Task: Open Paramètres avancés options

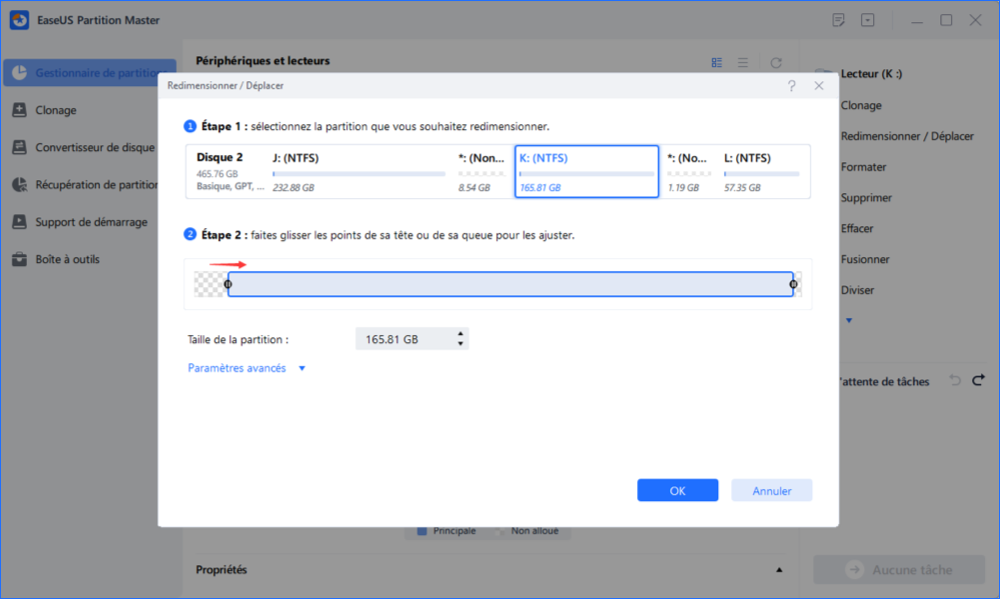Action: [236, 368]
